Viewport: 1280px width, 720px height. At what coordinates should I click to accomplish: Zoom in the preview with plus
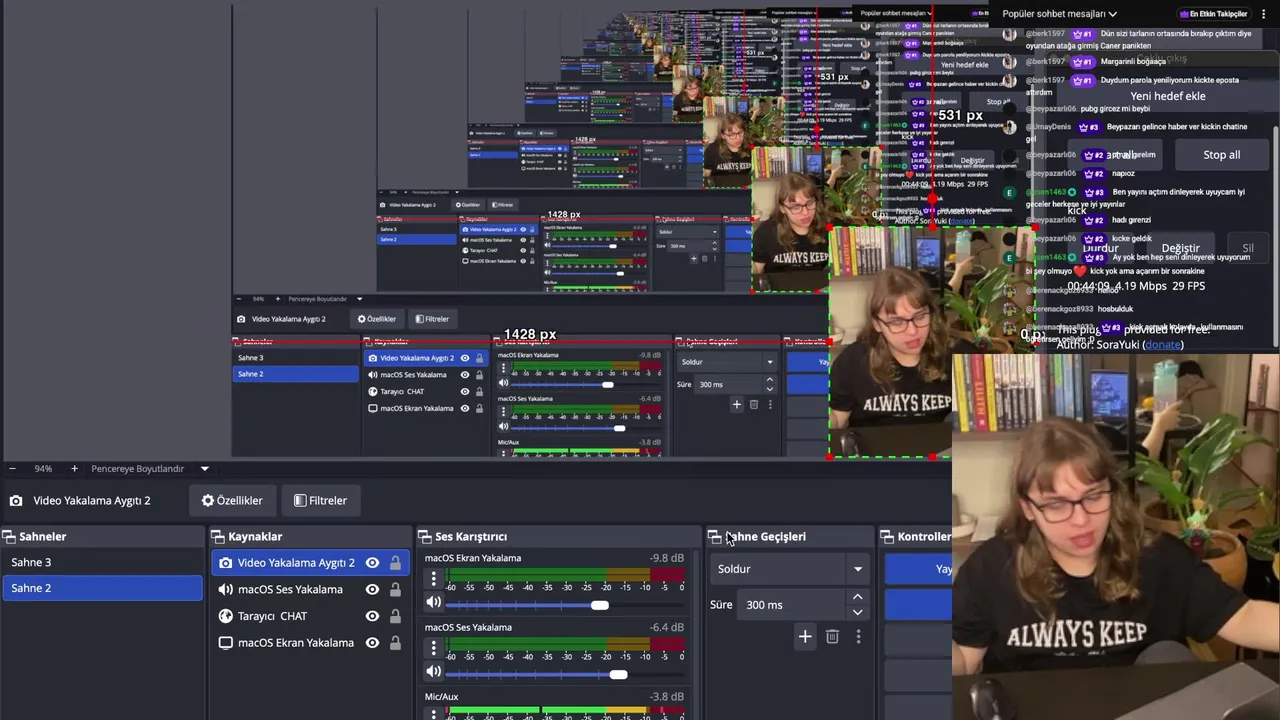click(74, 468)
